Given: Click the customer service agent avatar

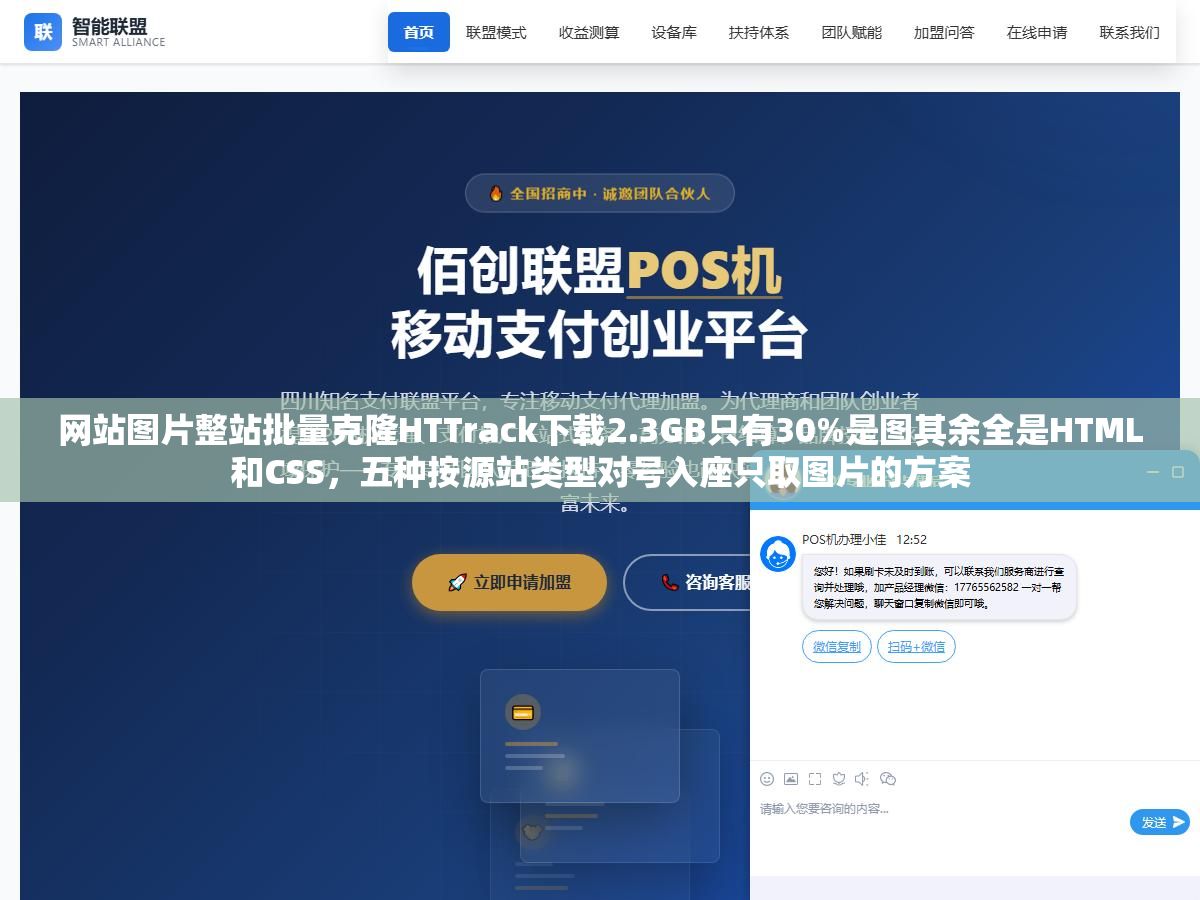Looking at the screenshot, I should [778, 554].
